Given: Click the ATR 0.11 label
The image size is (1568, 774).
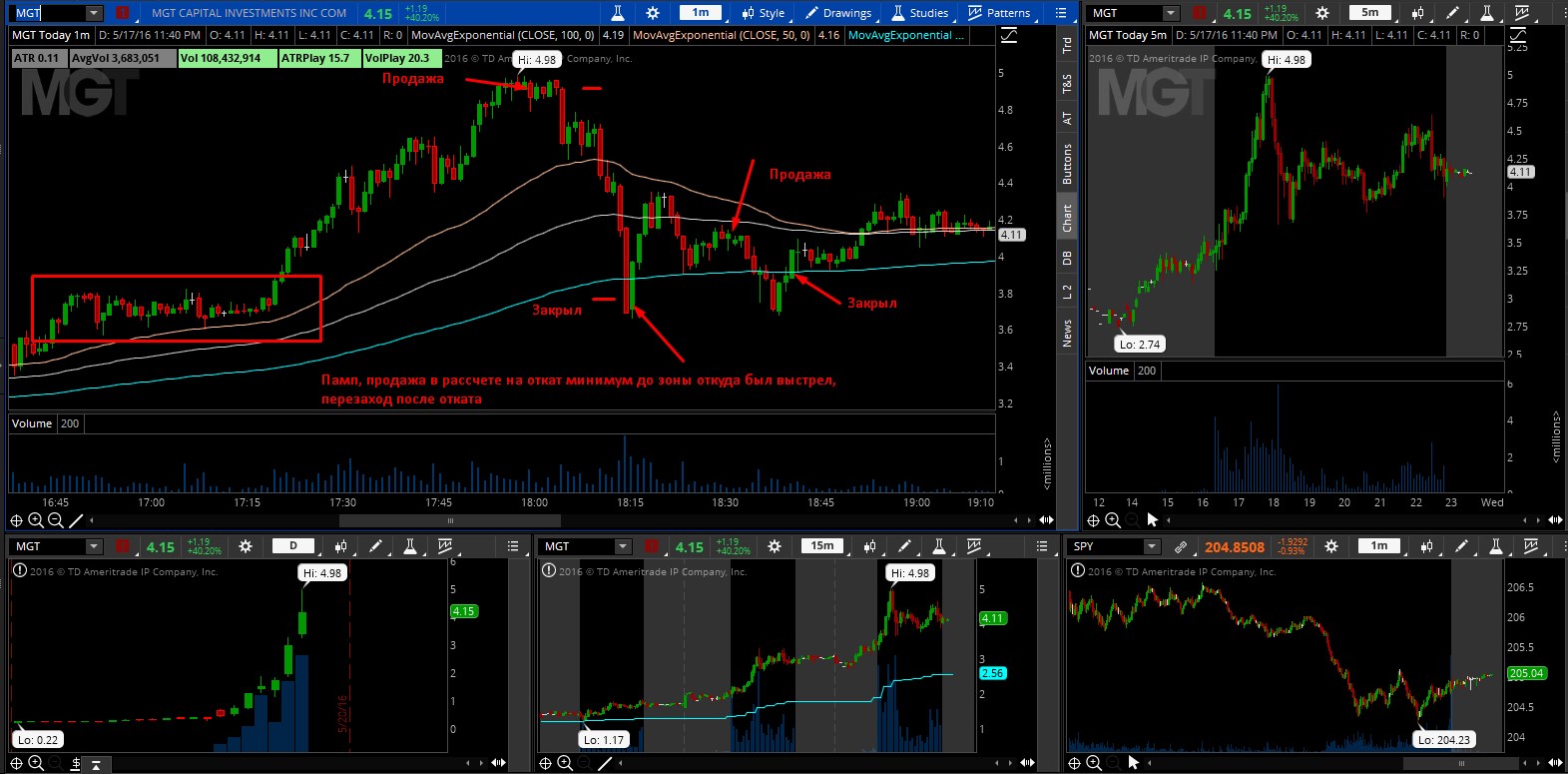Looking at the screenshot, I should click(37, 58).
